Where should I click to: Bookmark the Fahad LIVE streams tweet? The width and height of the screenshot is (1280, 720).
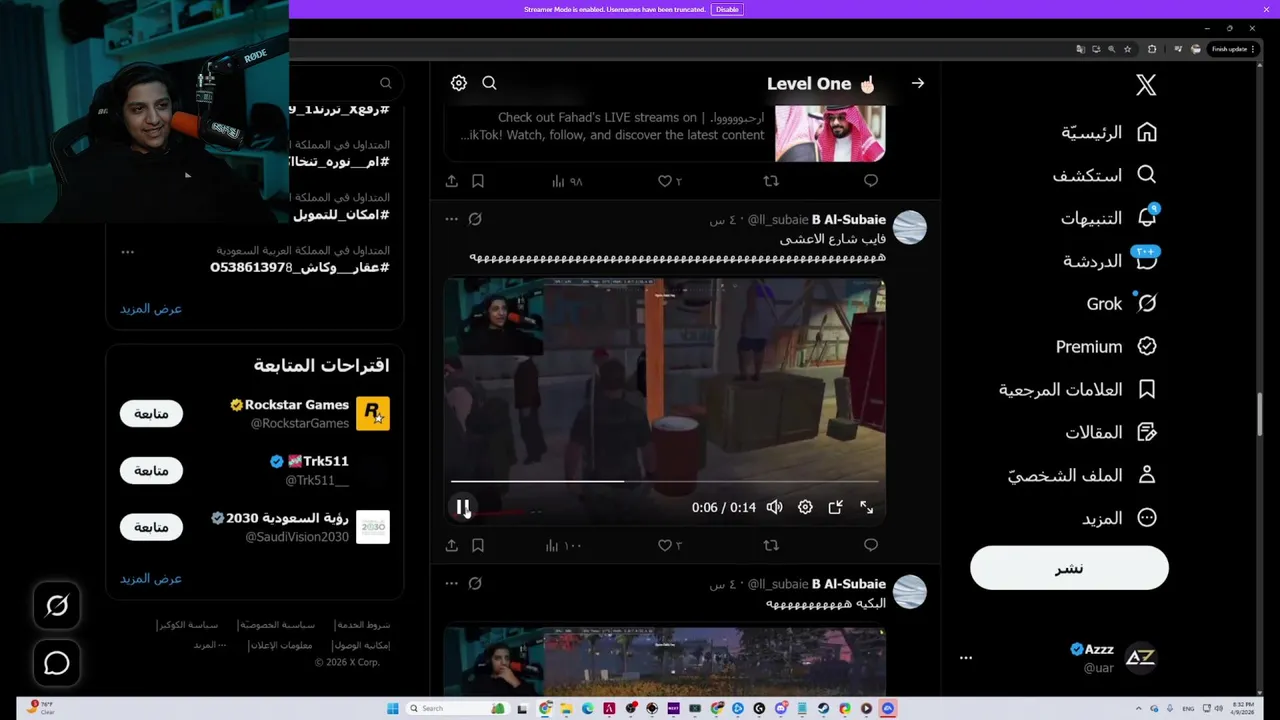478,181
